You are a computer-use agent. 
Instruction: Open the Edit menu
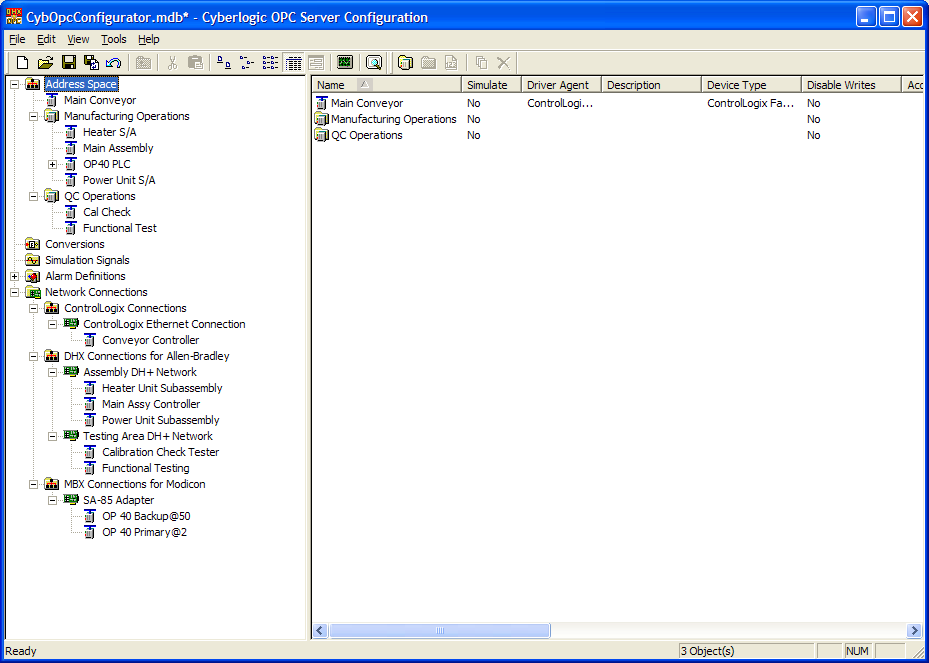pyautogui.click(x=46, y=39)
